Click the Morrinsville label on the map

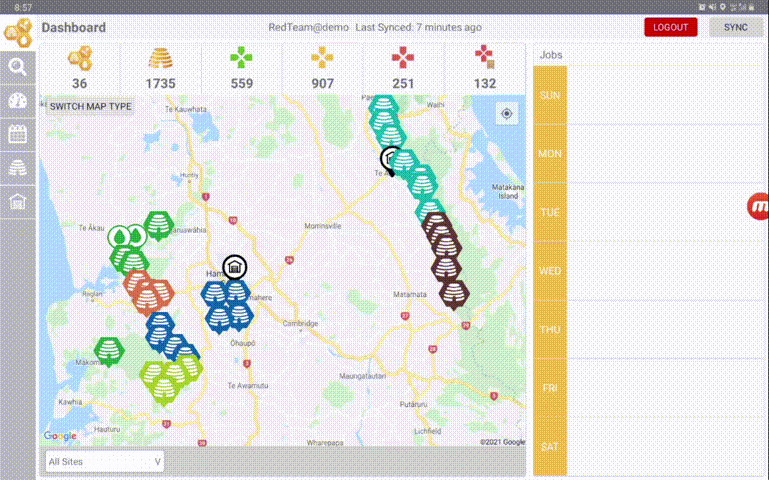click(323, 226)
